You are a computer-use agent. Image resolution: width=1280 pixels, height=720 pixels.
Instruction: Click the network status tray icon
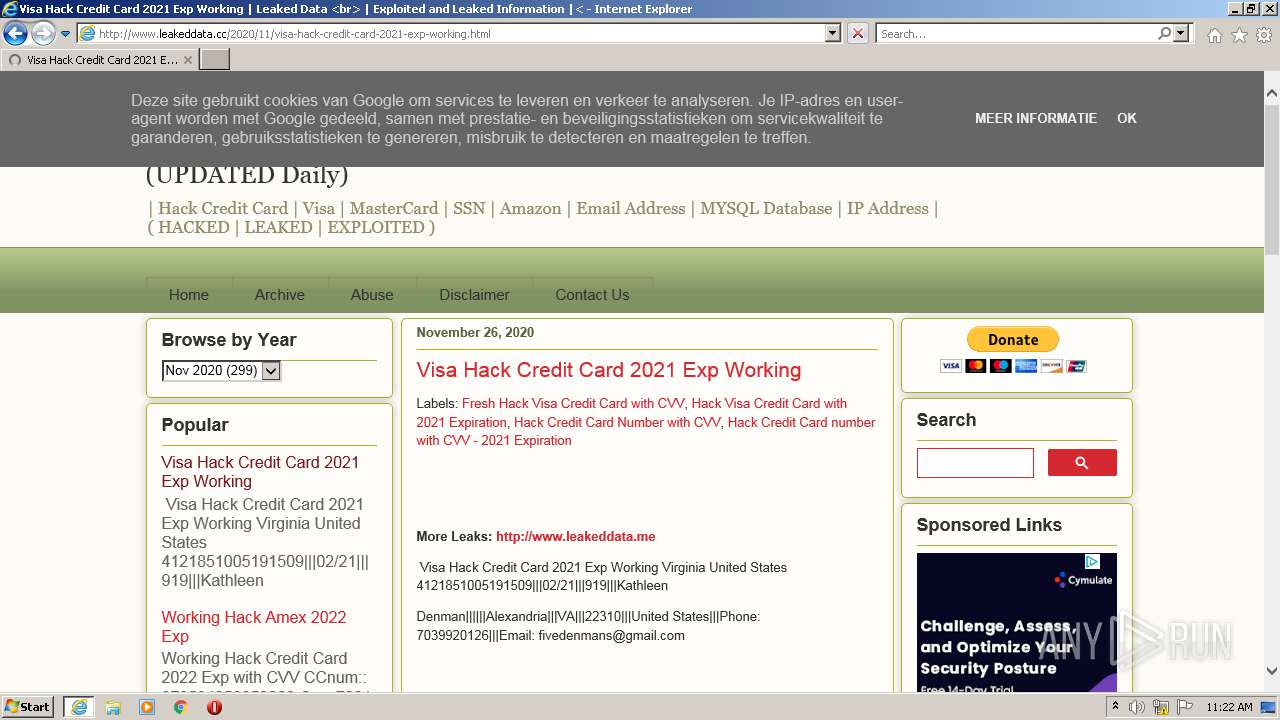click(1161, 707)
